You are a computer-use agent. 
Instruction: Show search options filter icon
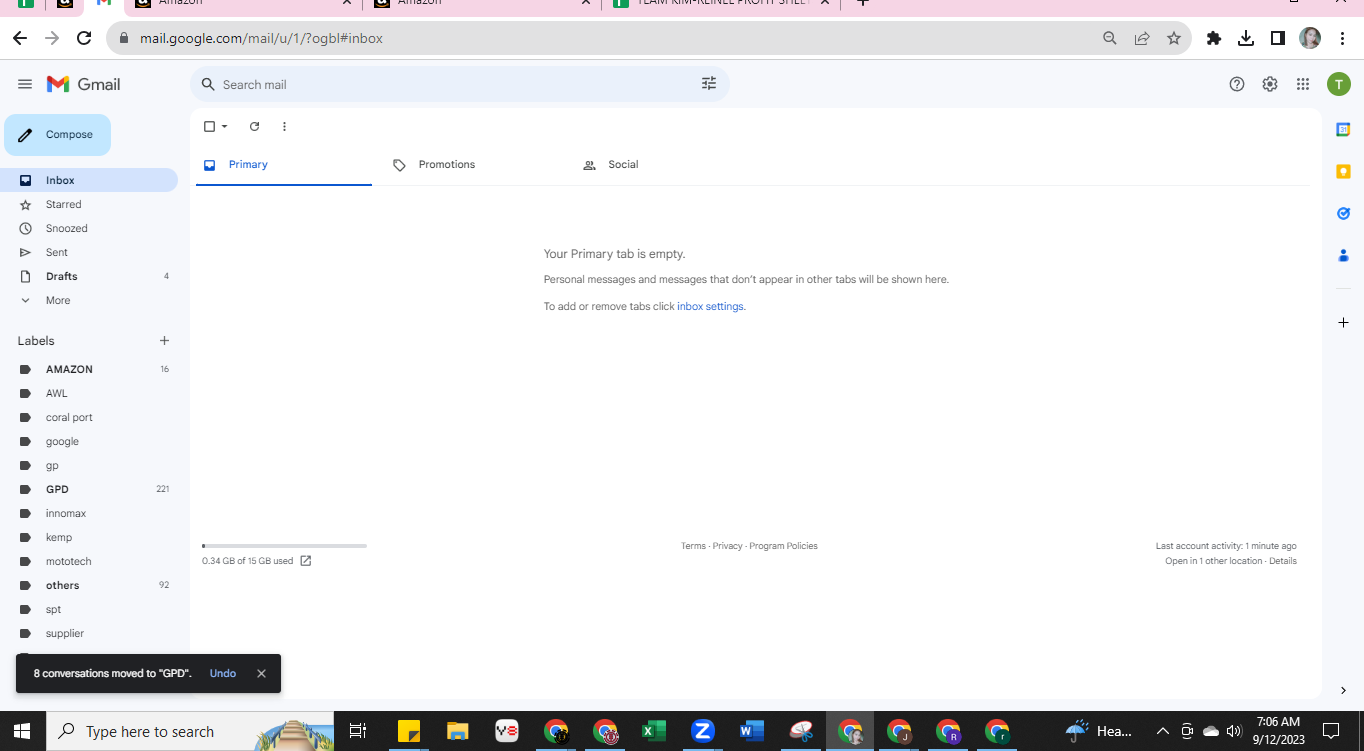[x=709, y=84]
